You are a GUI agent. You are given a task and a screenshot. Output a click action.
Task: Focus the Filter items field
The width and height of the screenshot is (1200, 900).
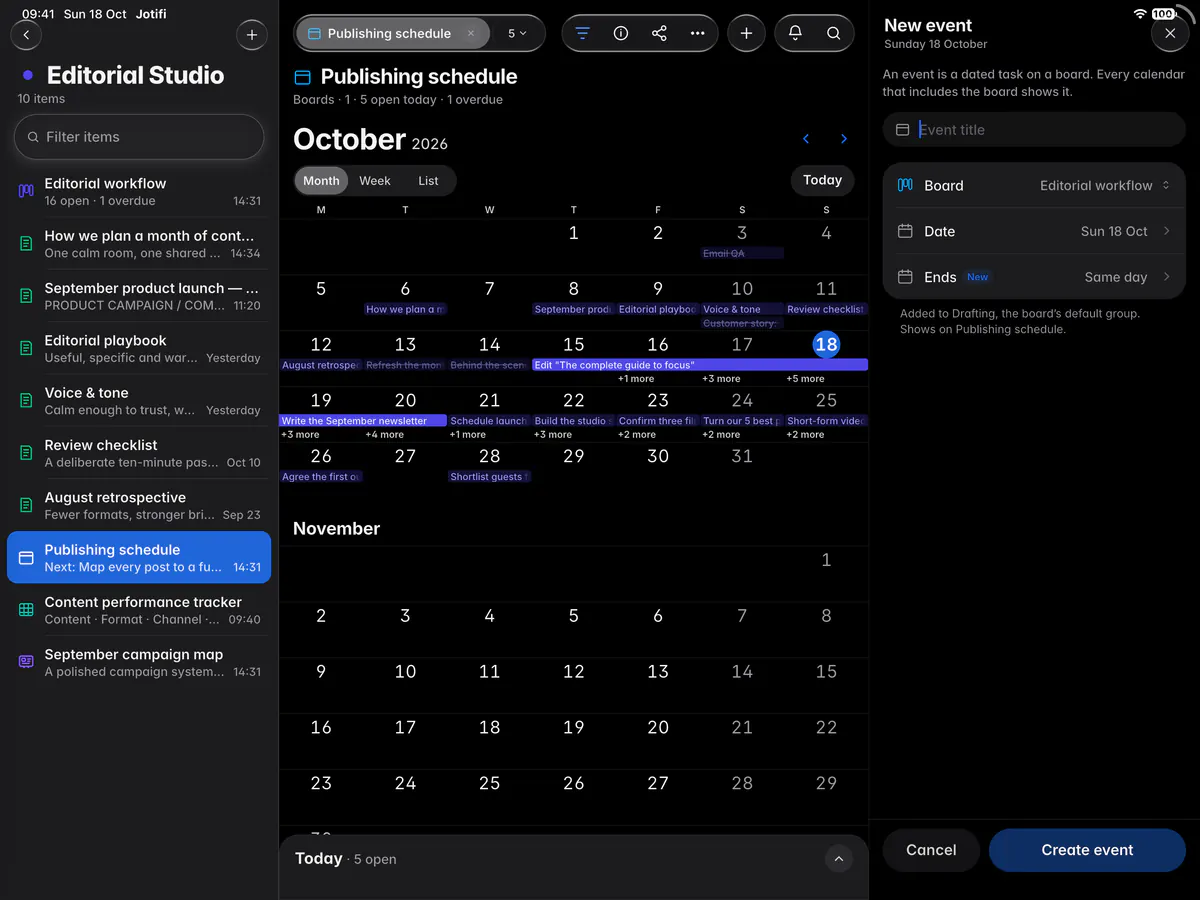[139, 137]
